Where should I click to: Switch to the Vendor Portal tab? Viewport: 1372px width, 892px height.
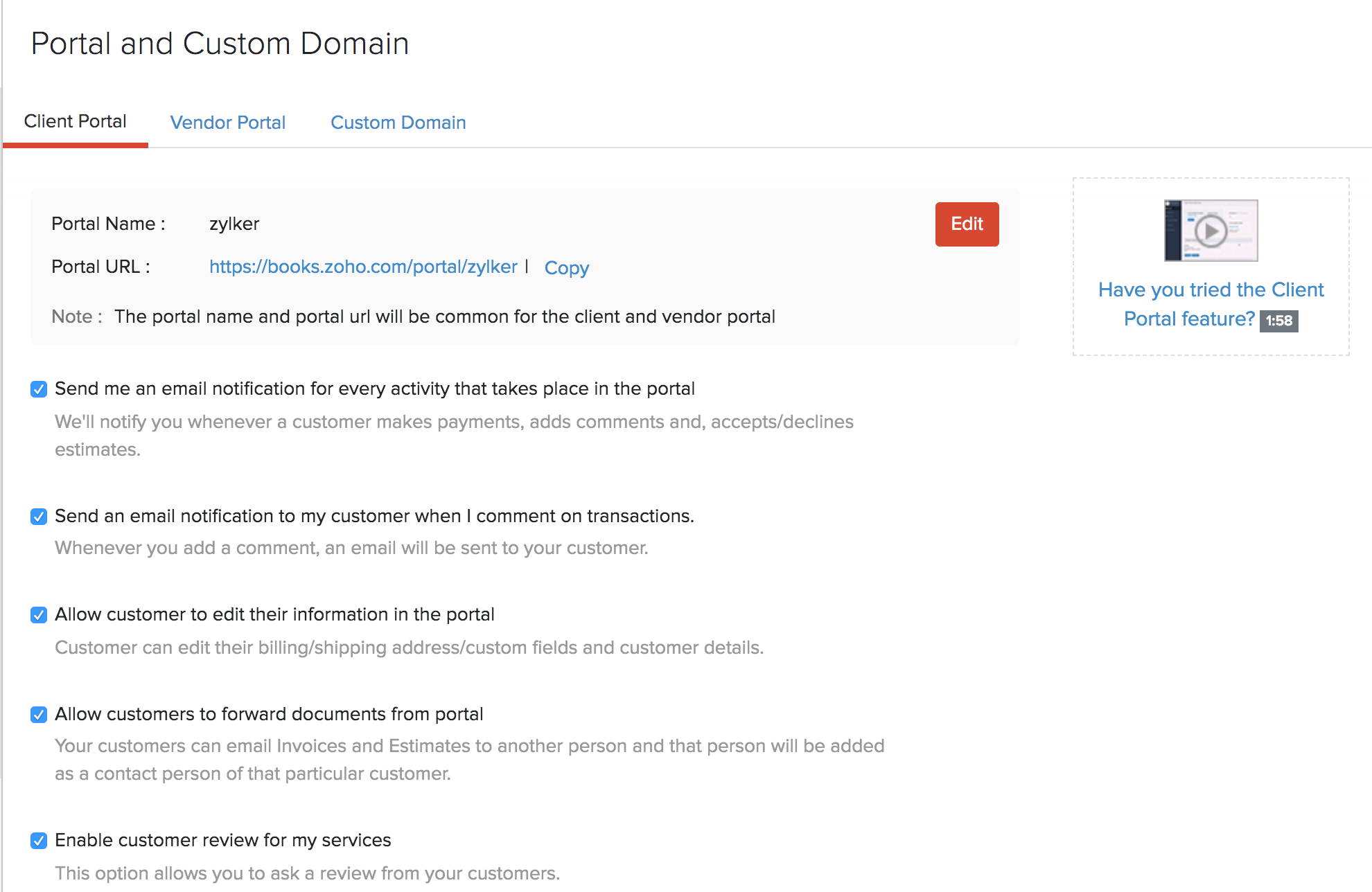coord(227,123)
